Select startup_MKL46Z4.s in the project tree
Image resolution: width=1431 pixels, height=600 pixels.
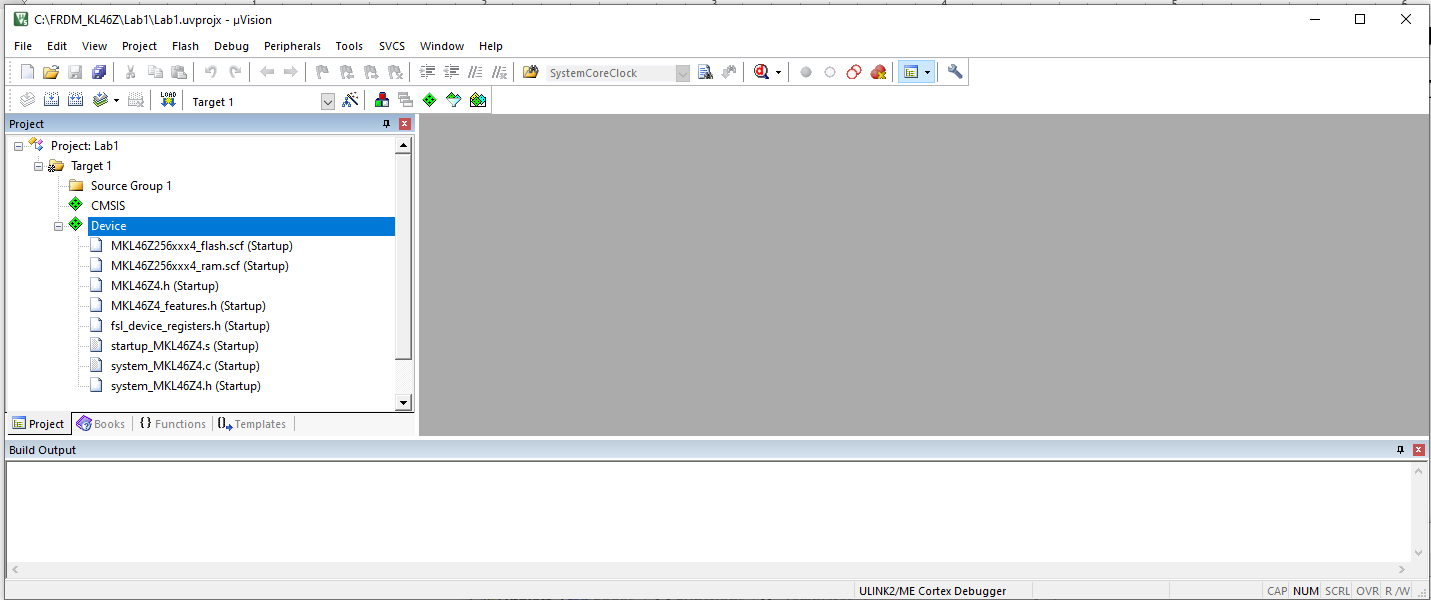tap(184, 346)
